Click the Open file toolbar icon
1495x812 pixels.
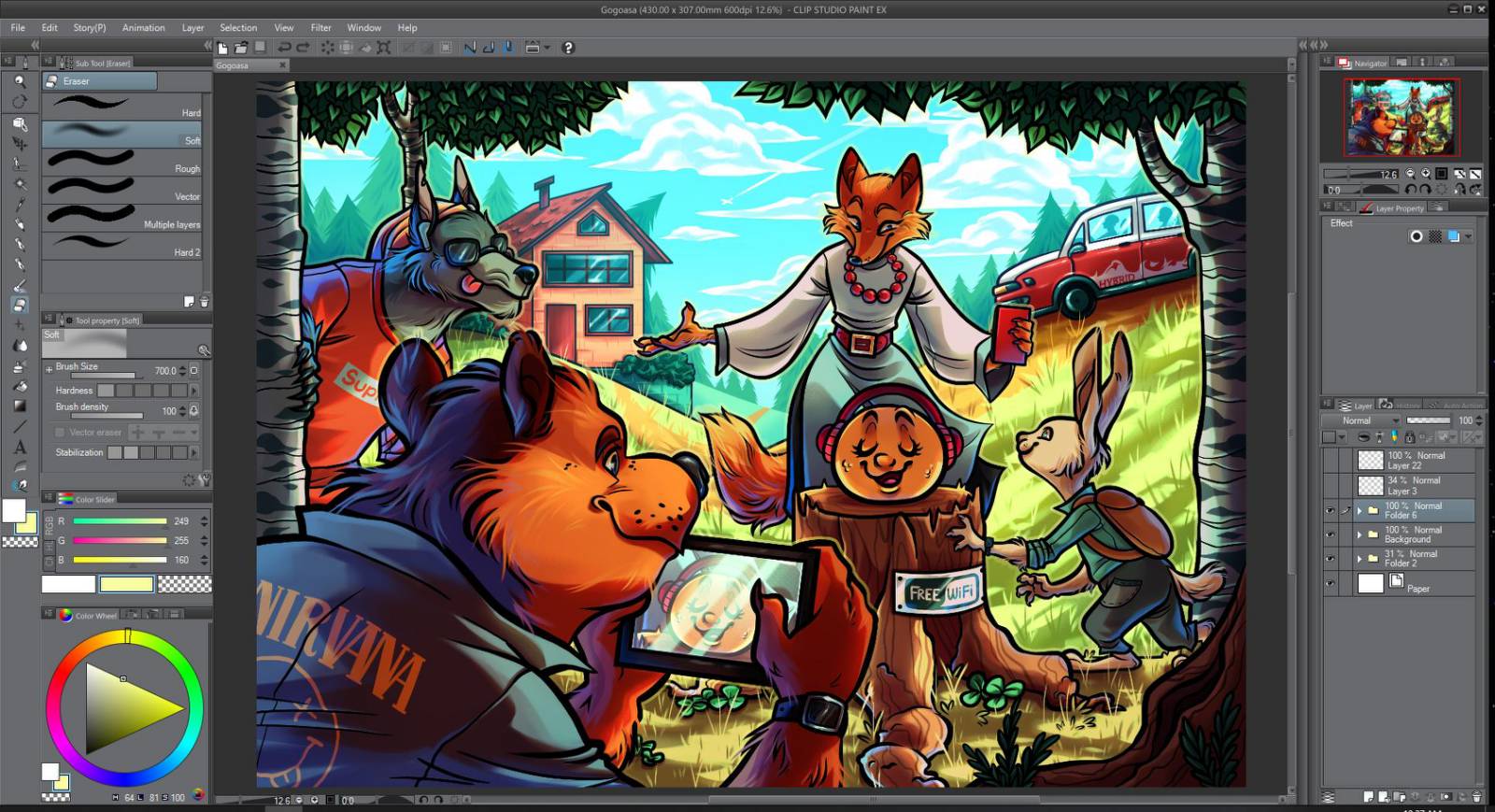pos(241,48)
